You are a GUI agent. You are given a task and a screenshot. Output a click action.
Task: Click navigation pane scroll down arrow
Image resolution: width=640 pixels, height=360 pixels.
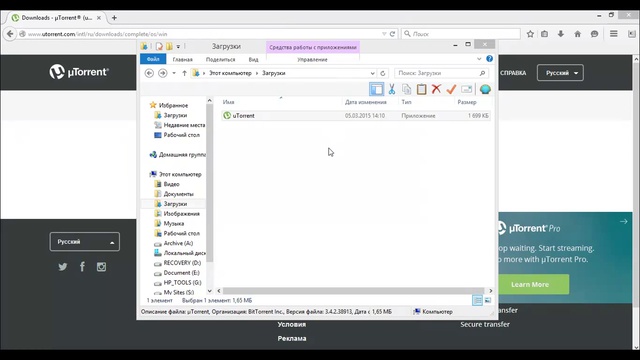pos(209,291)
